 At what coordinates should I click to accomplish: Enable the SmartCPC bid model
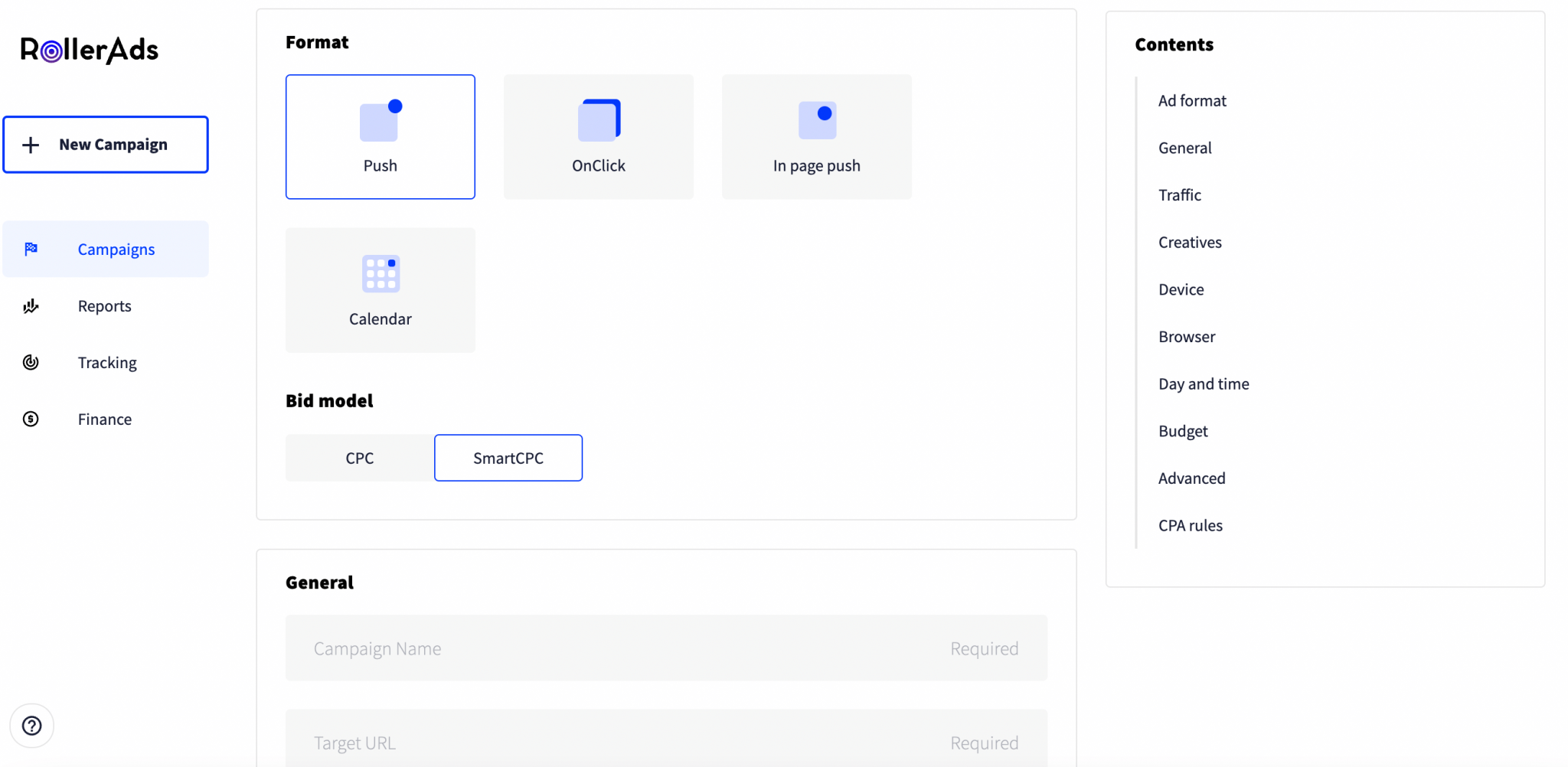508,457
